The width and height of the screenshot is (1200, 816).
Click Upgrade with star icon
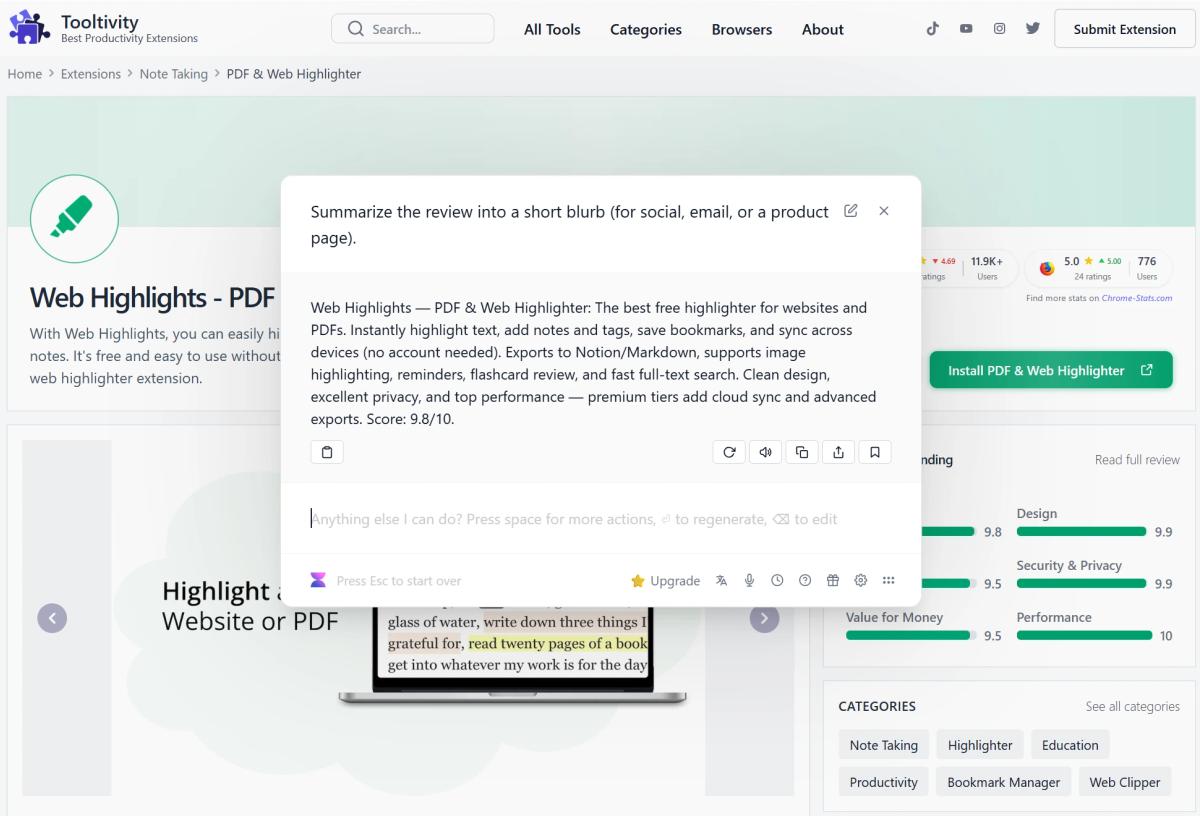(665, 581)
